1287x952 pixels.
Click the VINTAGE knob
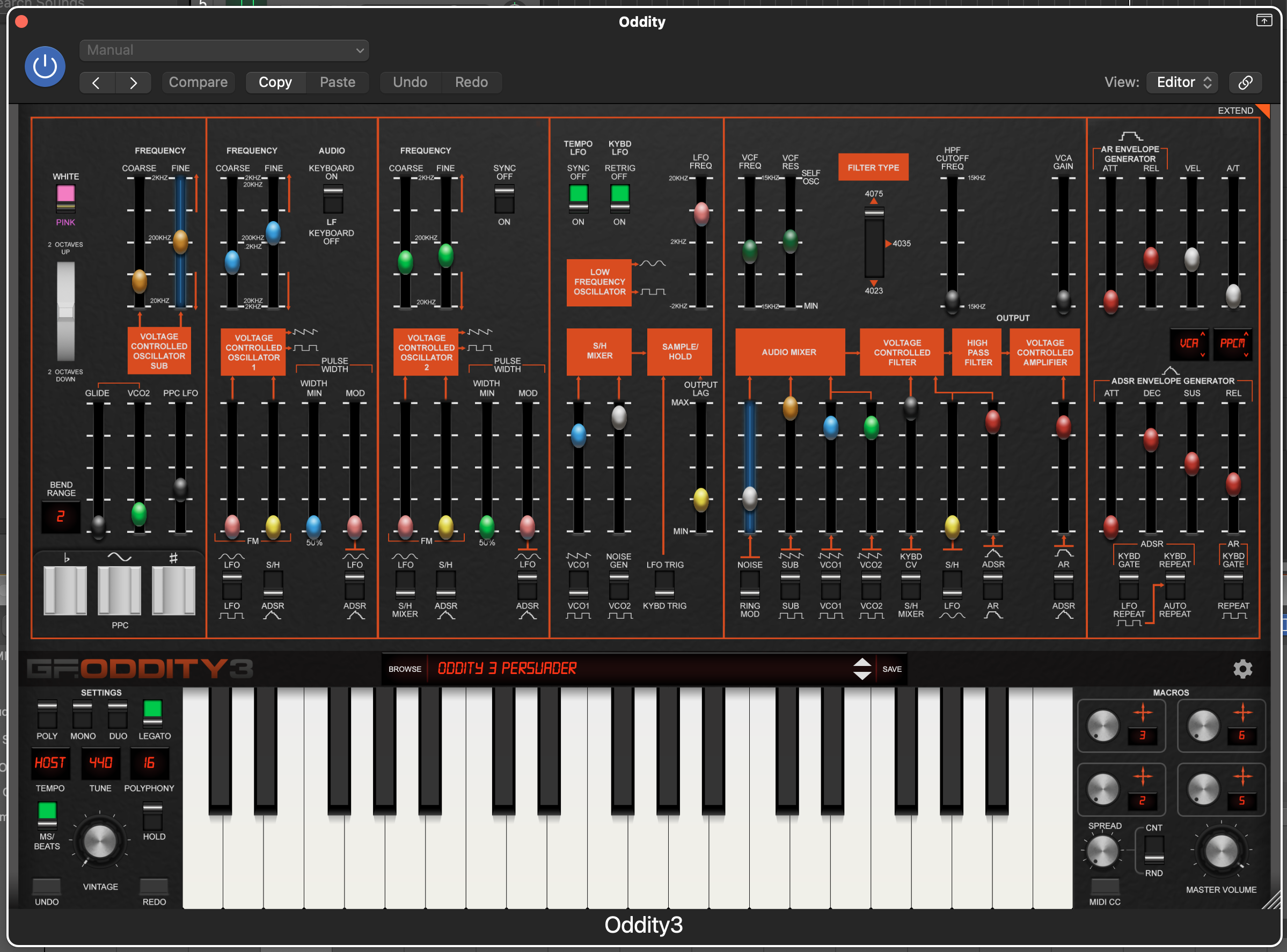[100, 842]
